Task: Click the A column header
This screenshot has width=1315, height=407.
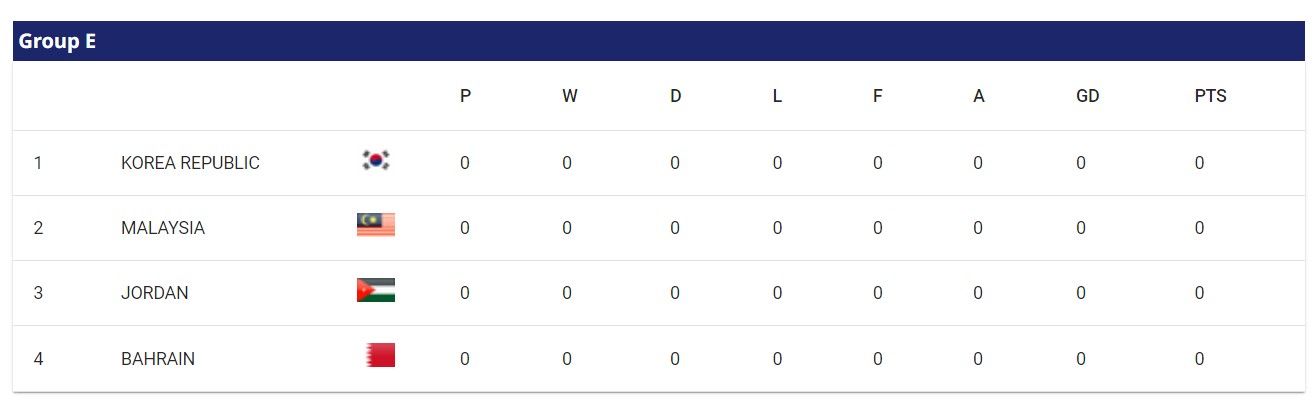Action: [x=979, y=96]
